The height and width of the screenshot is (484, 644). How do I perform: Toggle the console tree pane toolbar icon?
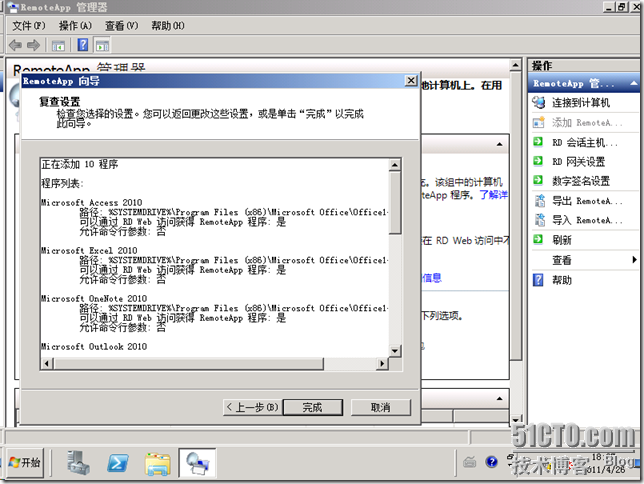tap(58, 45)
